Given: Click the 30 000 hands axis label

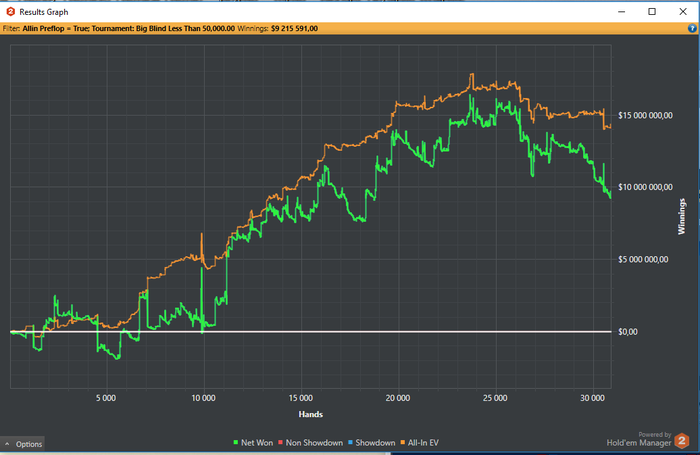Looking at the screenshot, I should pyautogui.click(x=592, y=398).
